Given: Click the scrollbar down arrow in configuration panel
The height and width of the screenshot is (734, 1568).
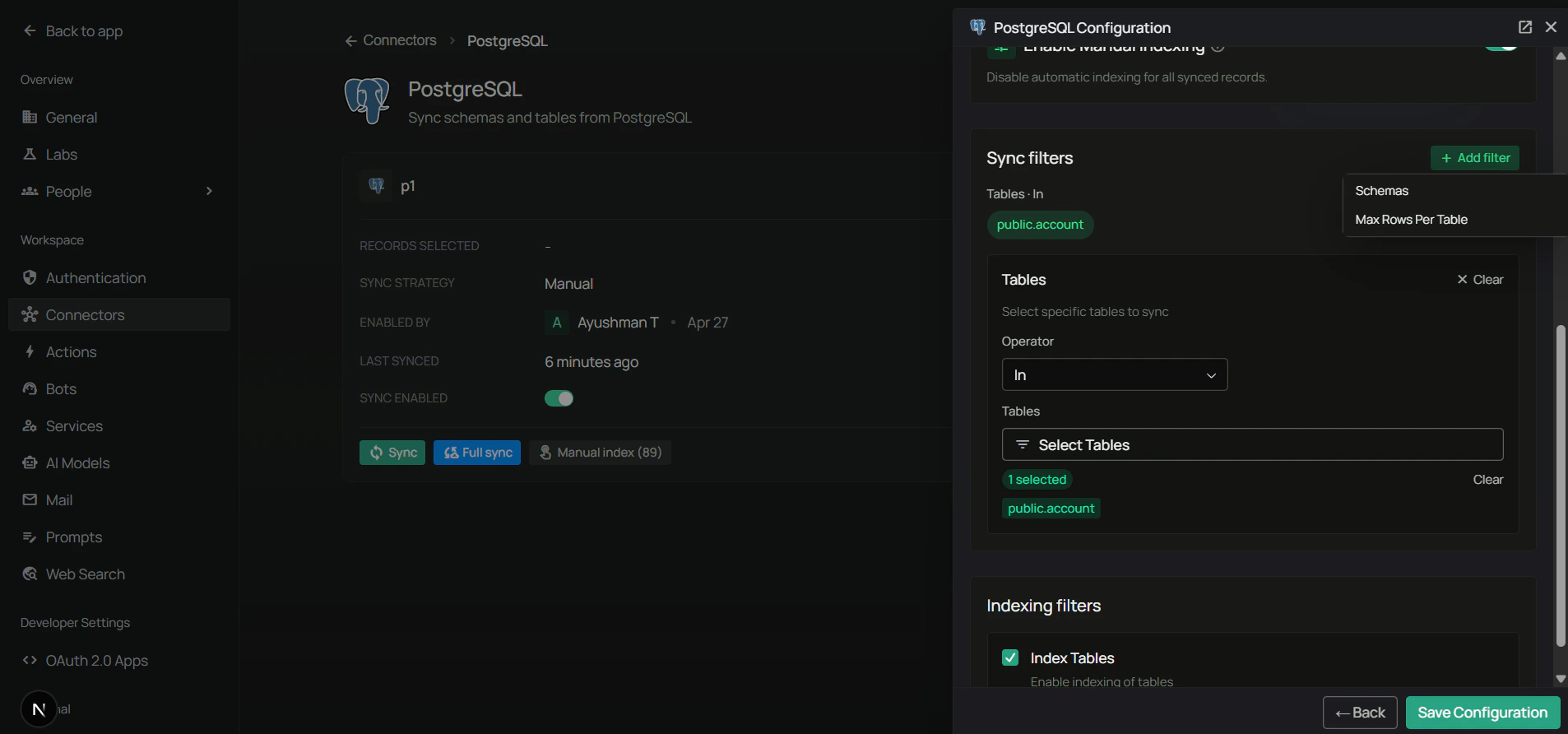Looking at the screenshot, I should point(1561,679).
